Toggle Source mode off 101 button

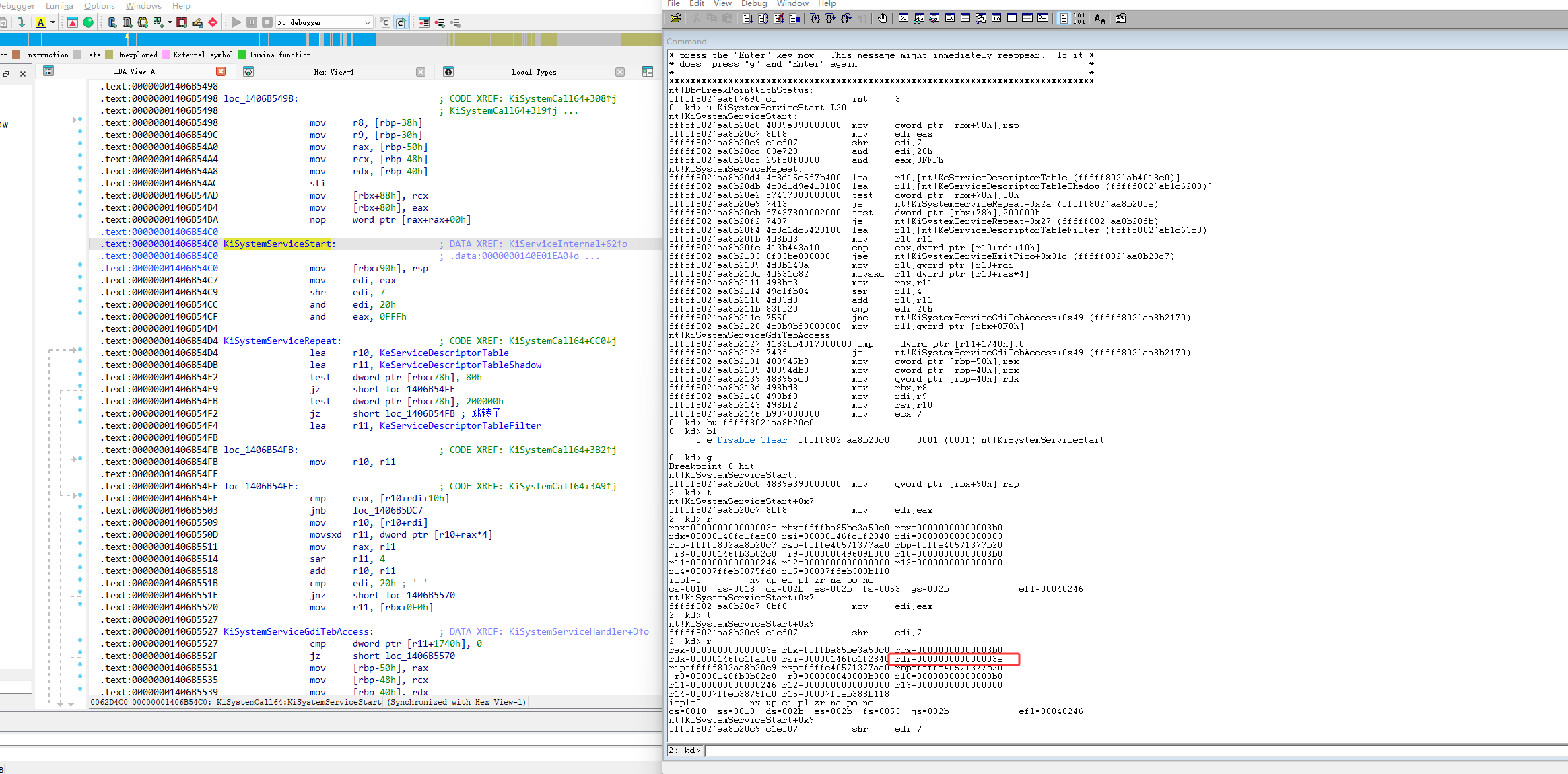[1079, 19]
